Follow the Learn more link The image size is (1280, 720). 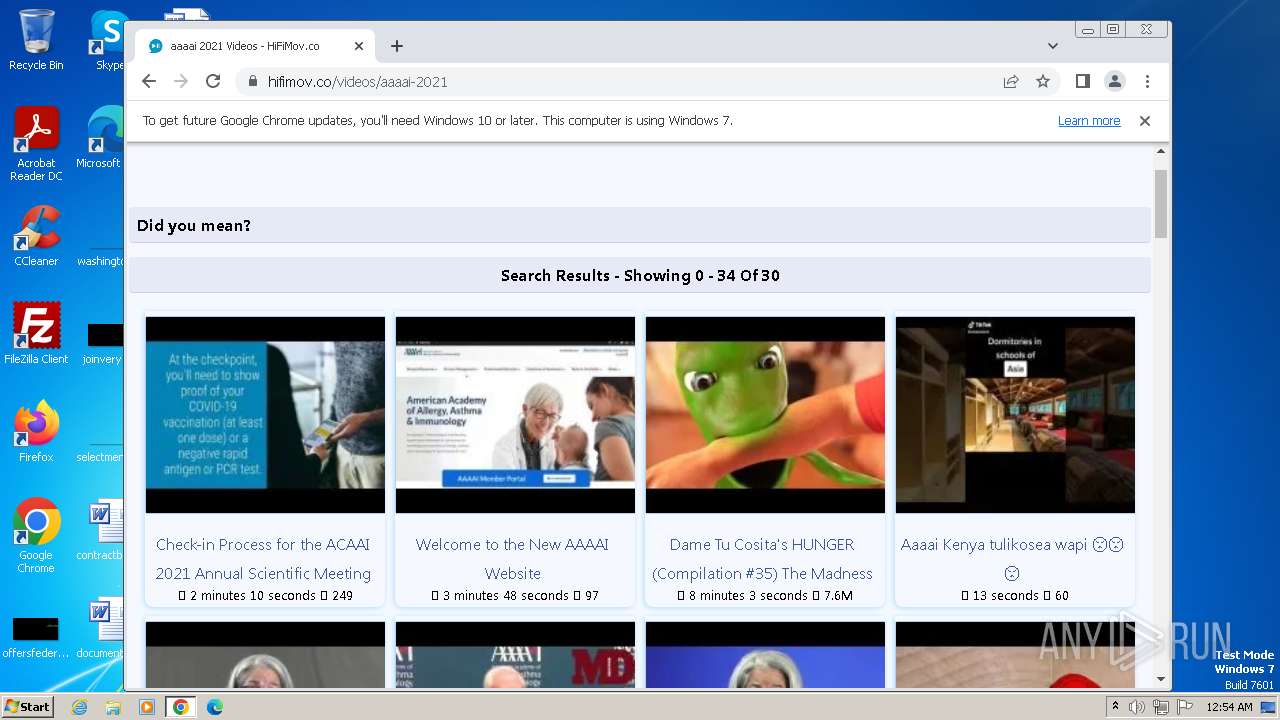[1089, 121]
